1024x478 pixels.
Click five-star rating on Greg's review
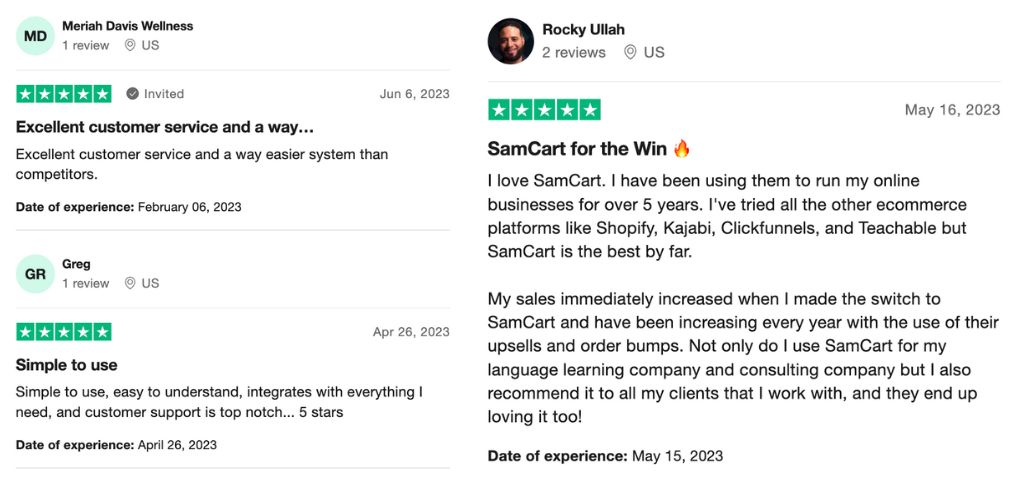point(64,332)
